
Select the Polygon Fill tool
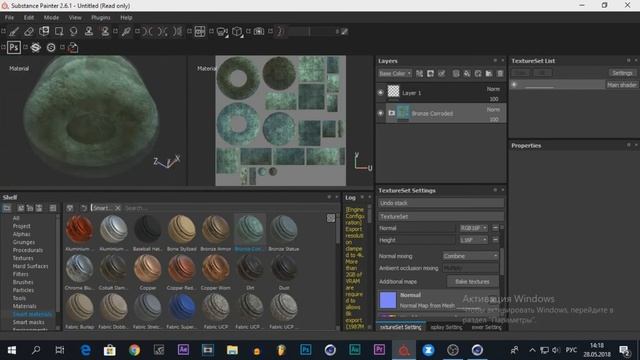pyautogui.click(x=59, y=31)
